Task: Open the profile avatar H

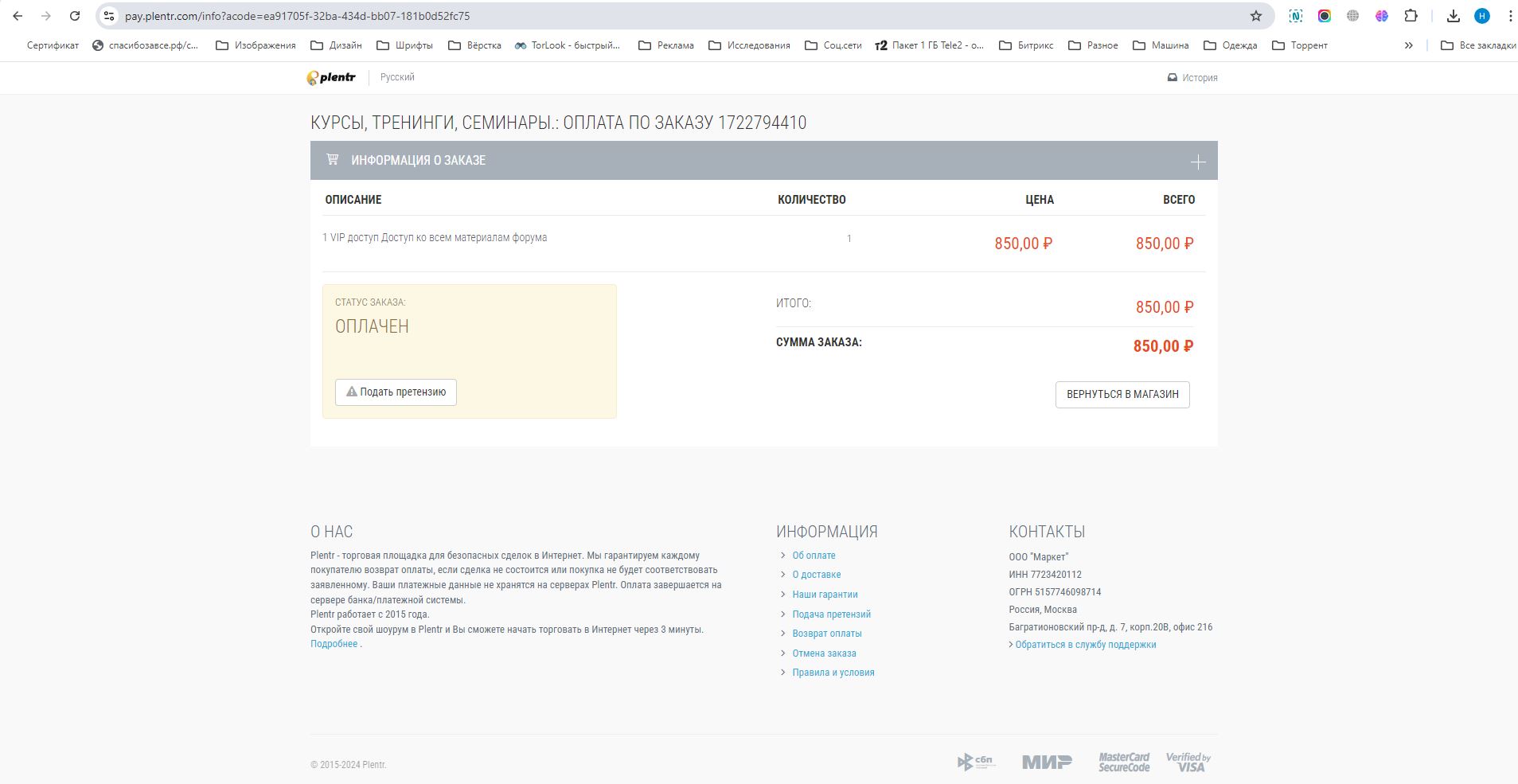Action: [1482, 16]
